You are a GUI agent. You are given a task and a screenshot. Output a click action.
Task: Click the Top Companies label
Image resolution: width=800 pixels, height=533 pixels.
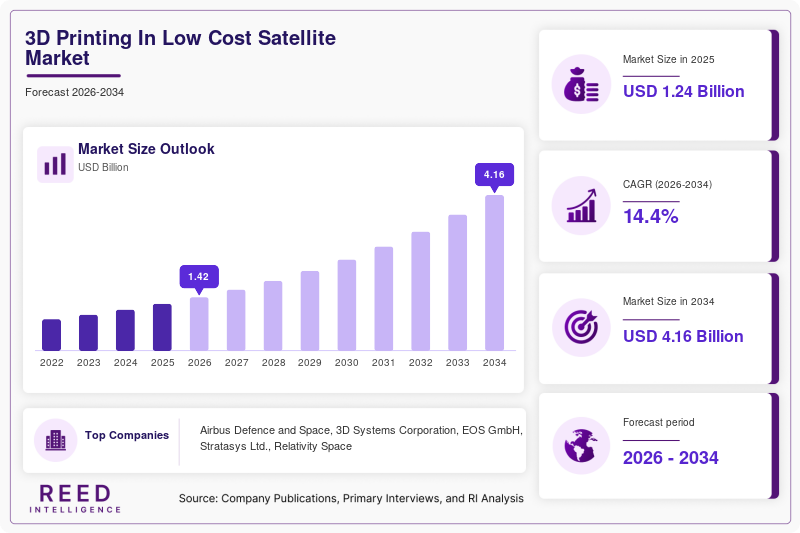click(x=127, y=435)
